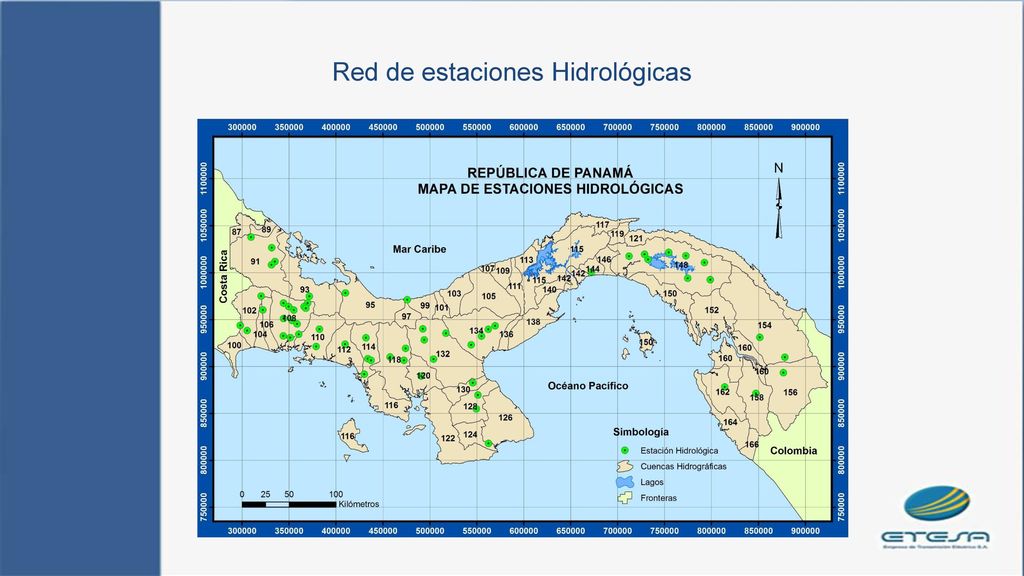Click the black-and-white scale bar
Viewport: 1024px width, 576px height.
(x=289, y=504)
